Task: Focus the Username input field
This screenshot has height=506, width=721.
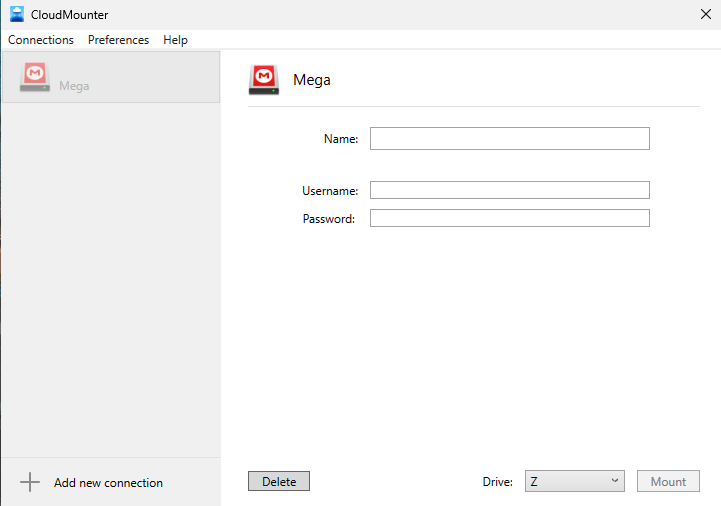Action: point(509,190)
